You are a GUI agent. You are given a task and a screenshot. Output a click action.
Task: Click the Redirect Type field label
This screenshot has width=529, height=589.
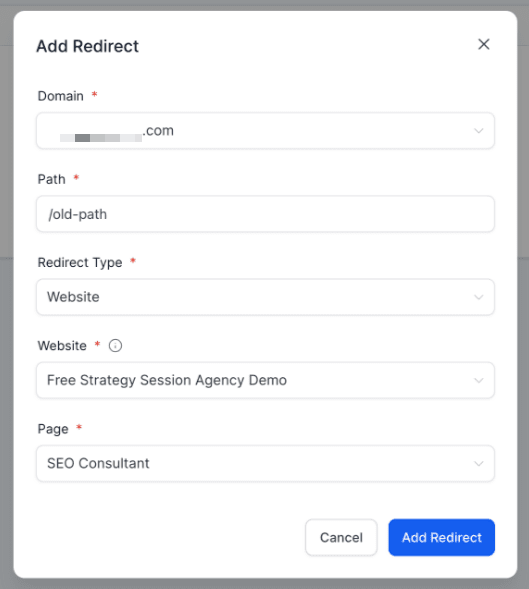[x=80, y=263]
